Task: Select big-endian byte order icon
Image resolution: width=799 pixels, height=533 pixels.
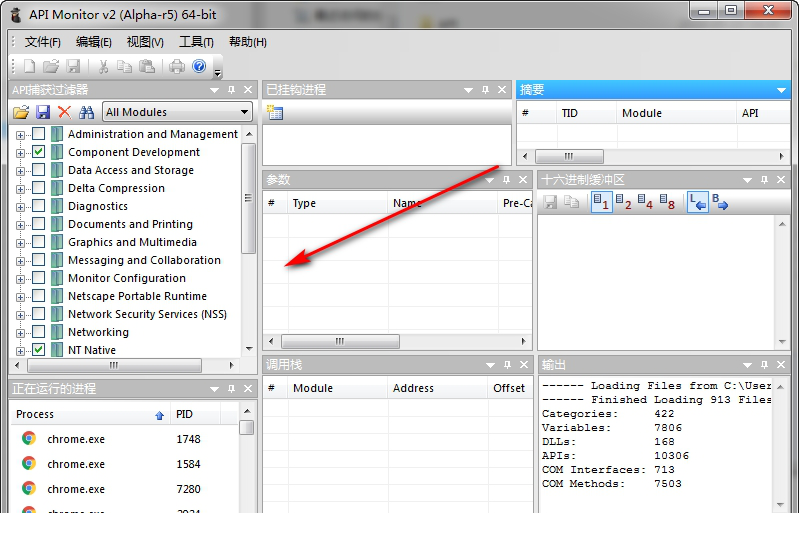Action: click(720, 202)
